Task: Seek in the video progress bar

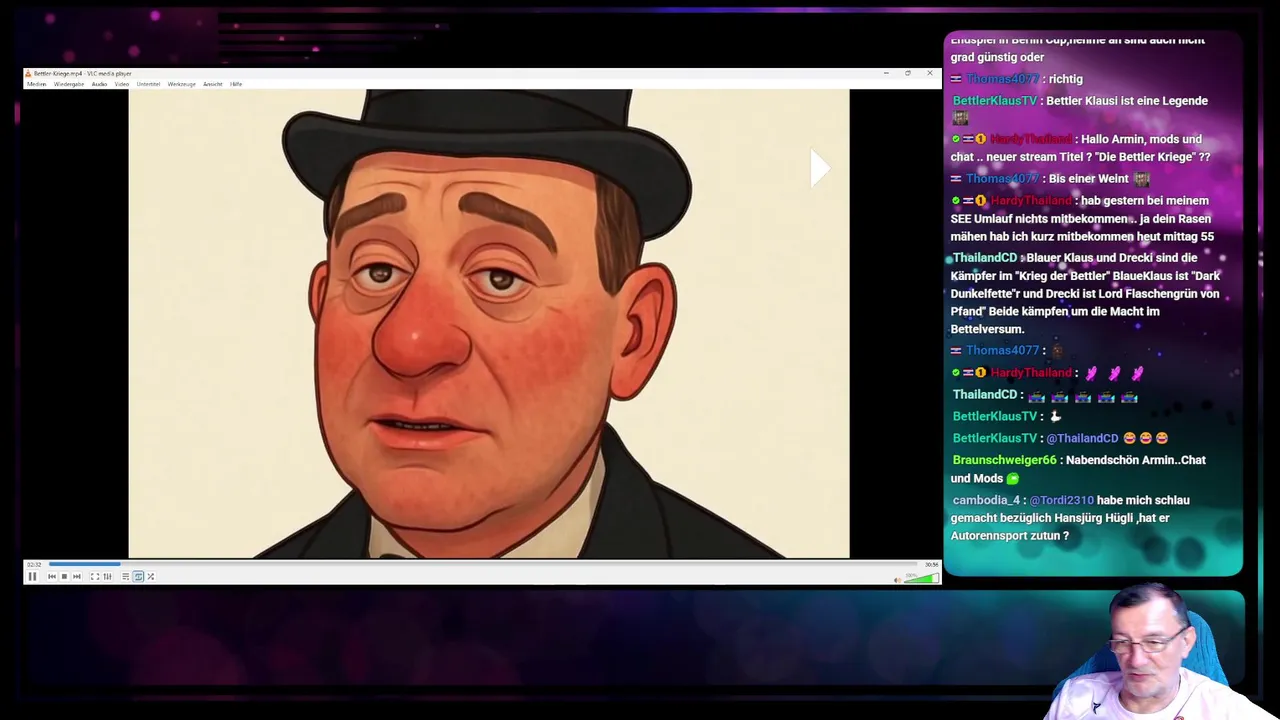Action: (484, 564)
